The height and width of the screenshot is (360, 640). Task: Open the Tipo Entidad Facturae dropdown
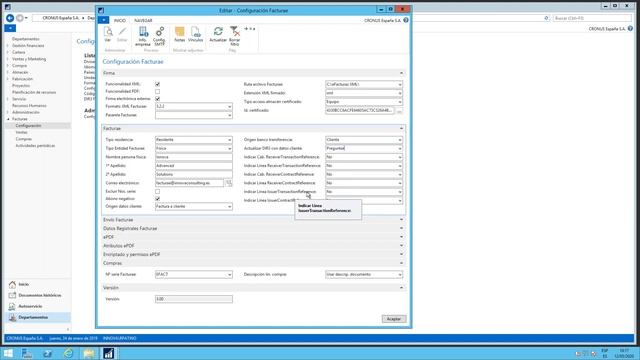point(229,149)
